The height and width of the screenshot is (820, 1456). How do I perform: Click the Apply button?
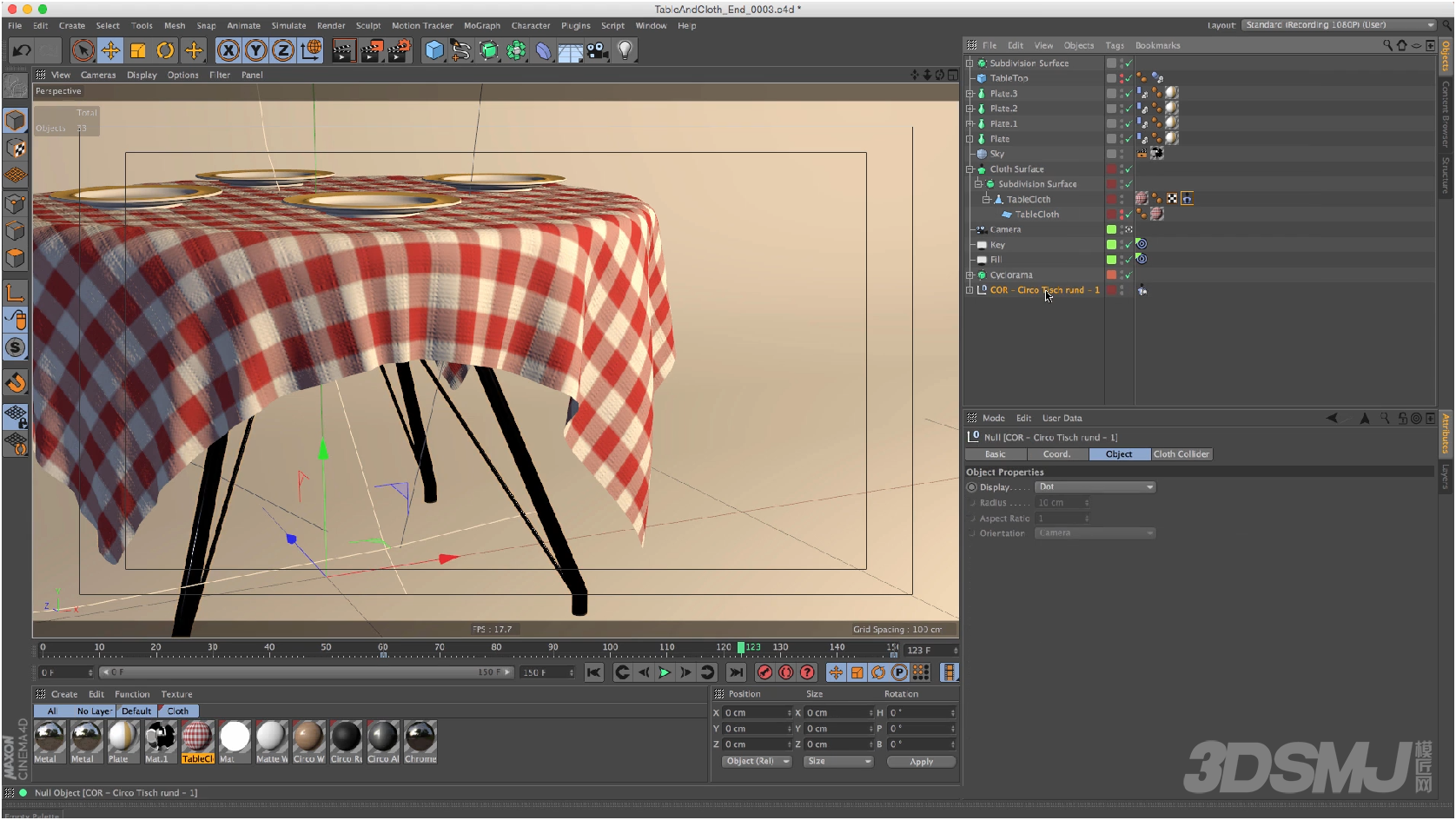922,762
